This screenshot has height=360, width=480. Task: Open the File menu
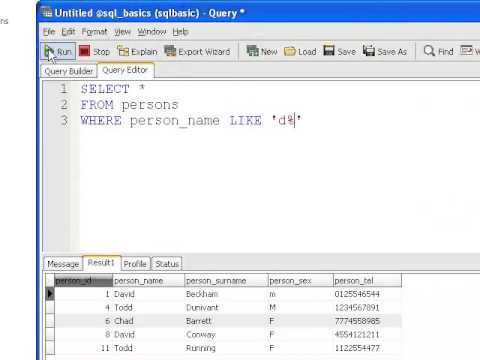coord(49,32)
